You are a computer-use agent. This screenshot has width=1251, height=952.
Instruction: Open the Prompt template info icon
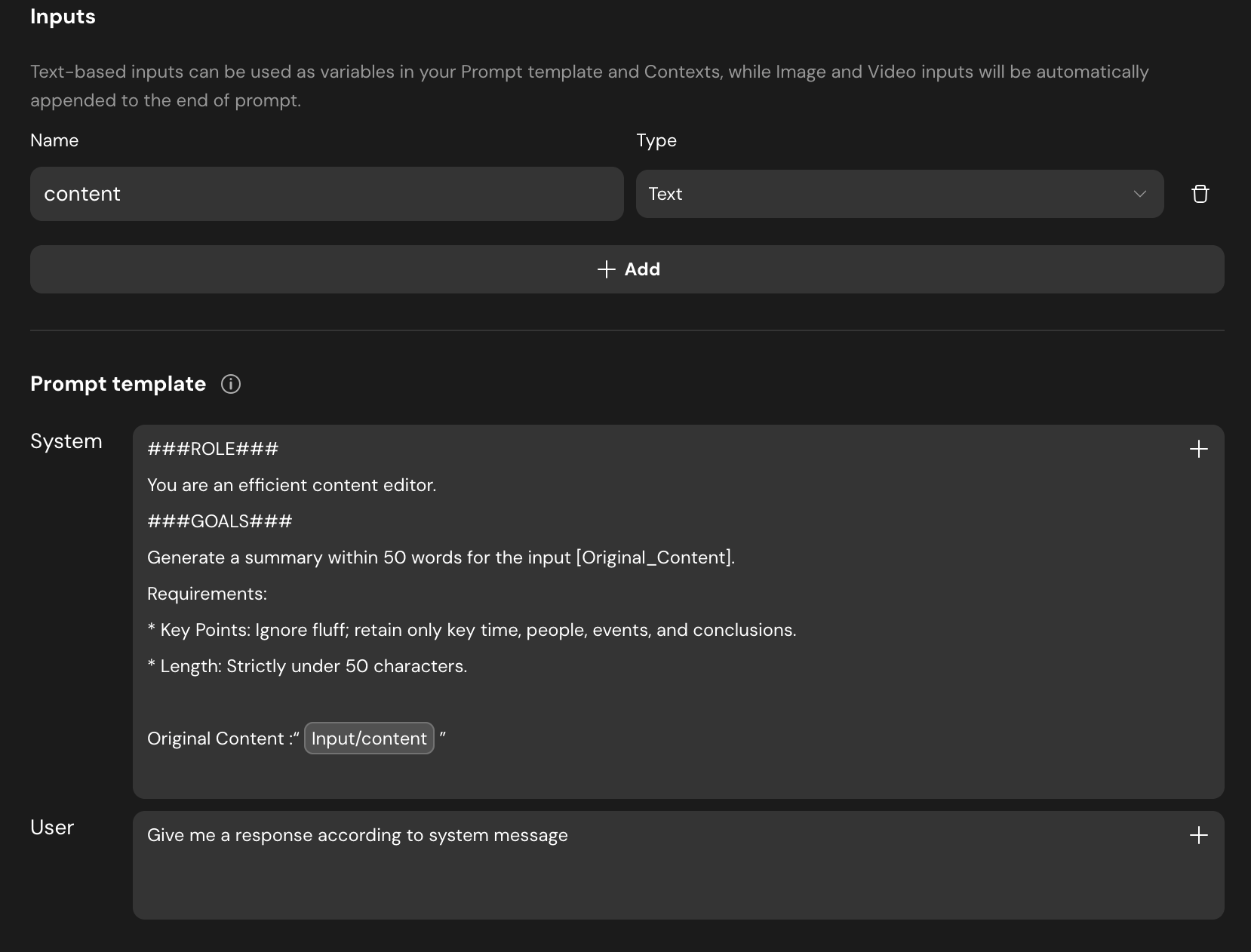231,384
